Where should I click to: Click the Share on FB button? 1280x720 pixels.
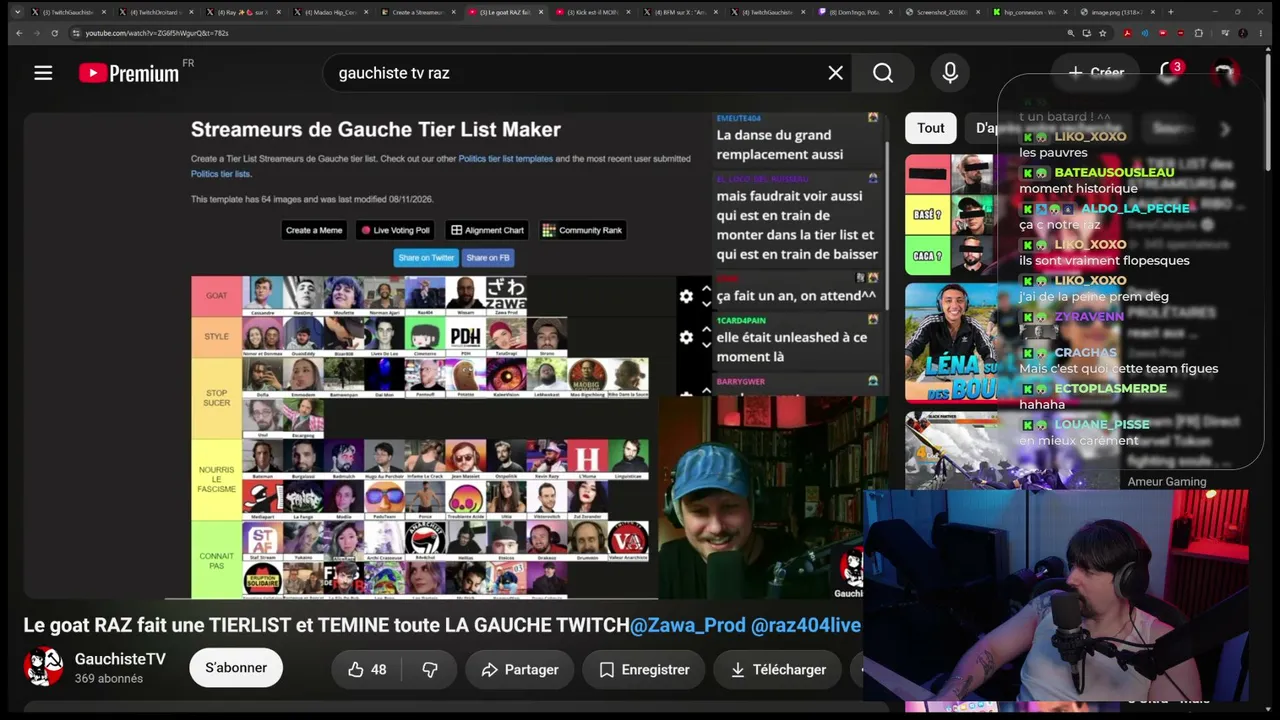coord(488,258)
